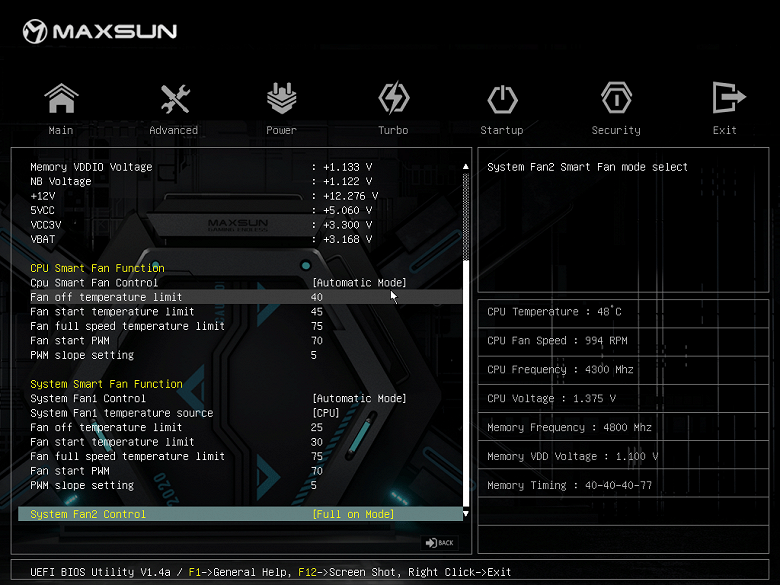
Task: Open Cpu Smart Fan Control mode dropdown
Action: (359, 283)
